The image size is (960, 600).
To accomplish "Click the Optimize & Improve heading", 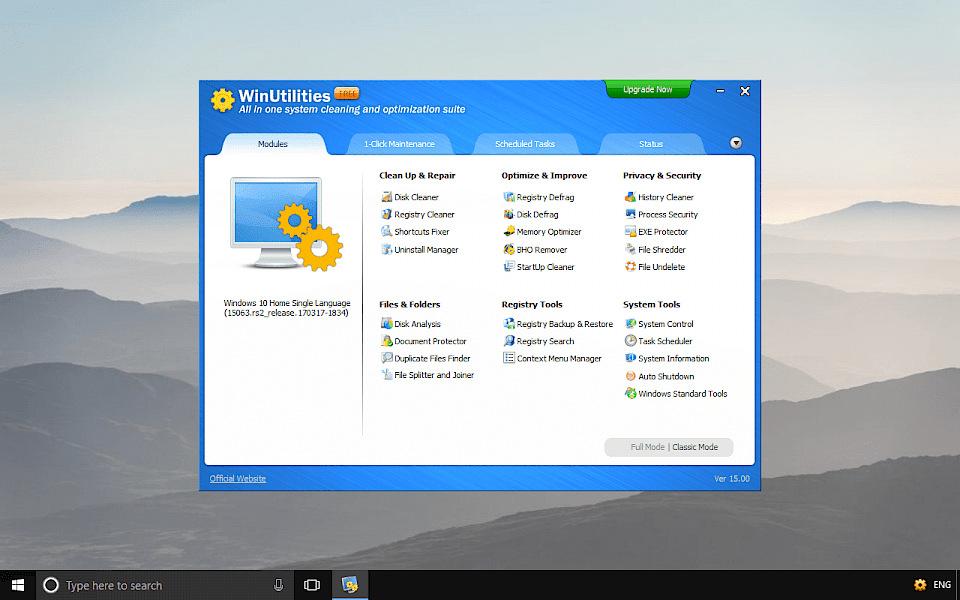I will coord(544,176).
